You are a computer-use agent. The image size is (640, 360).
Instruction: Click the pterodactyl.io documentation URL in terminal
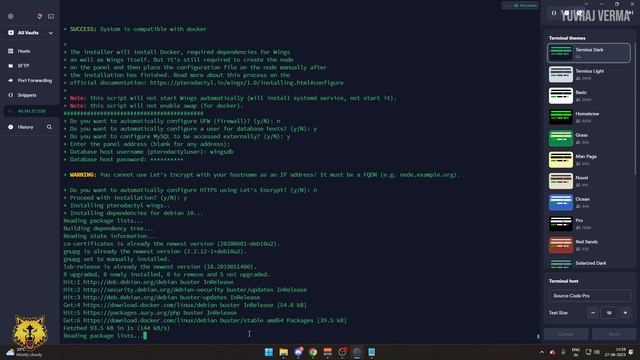[x=247, y=82]
